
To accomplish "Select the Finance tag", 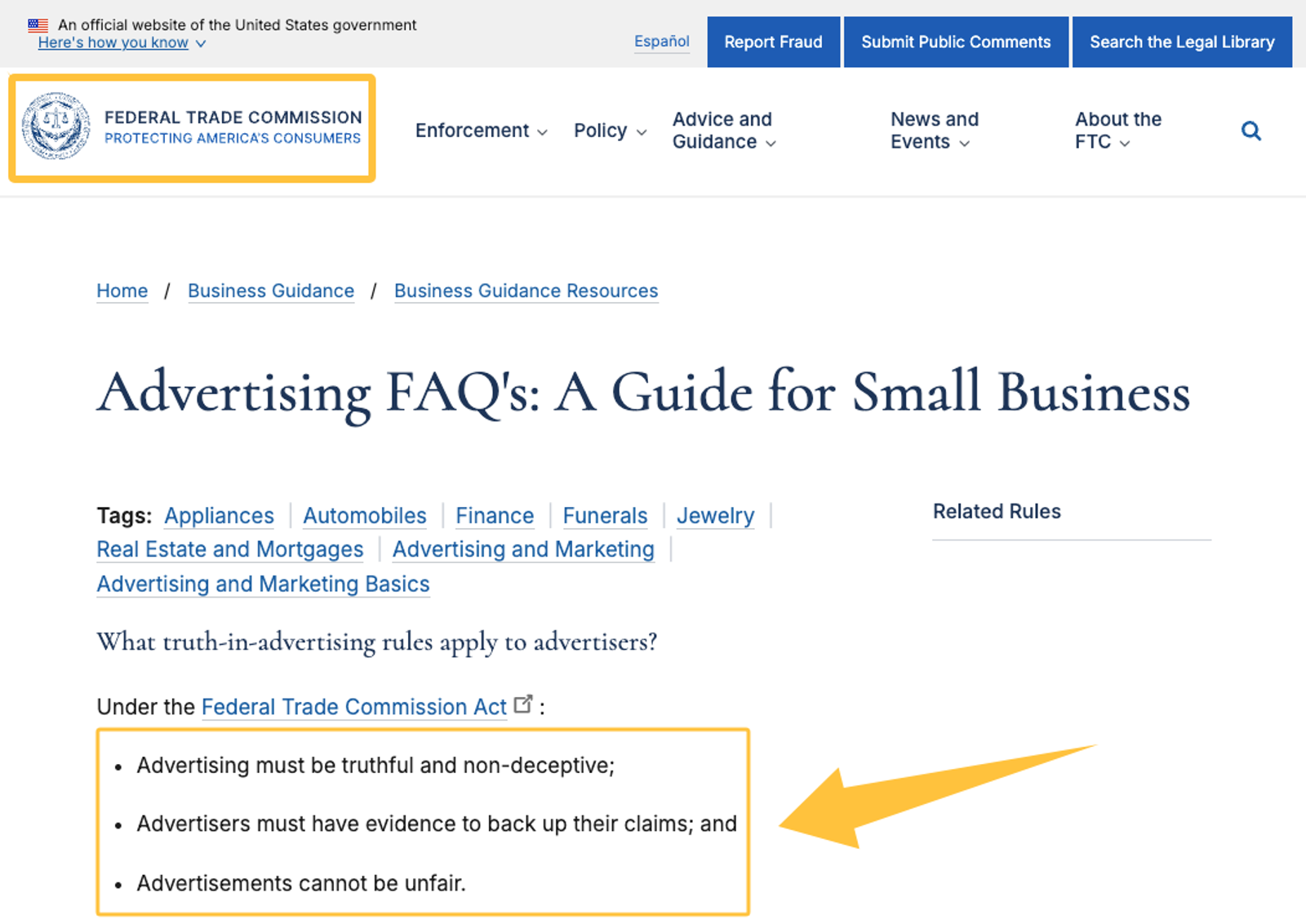I will click(x=495, y=516).
